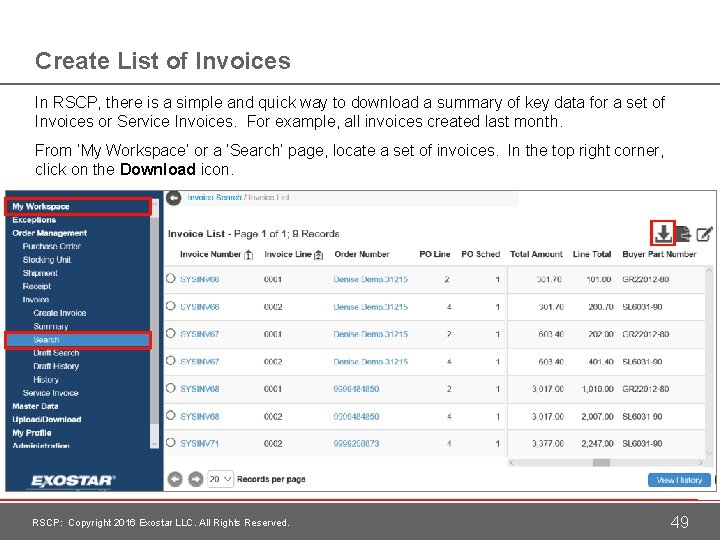Open invoice link SYSINV68 on line 0001
The width and height of the screenshot is (720, 540).
(199, 389)
